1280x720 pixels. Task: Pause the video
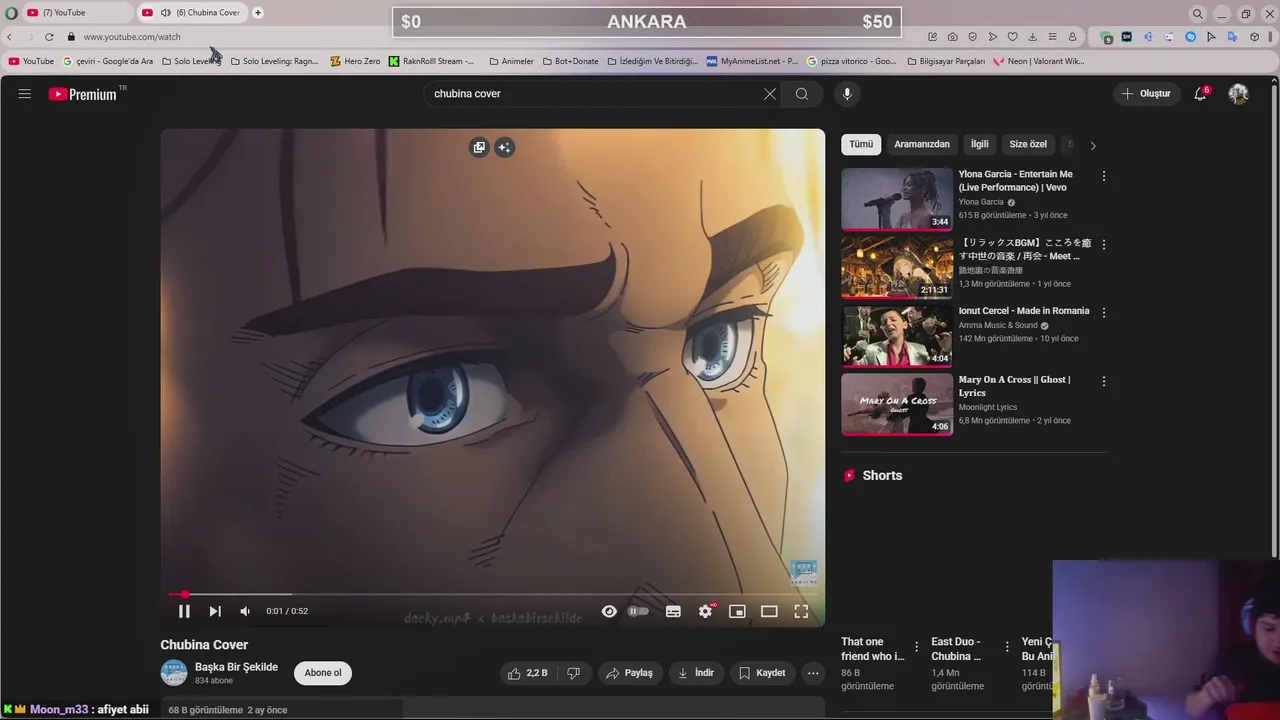(x=184, y=611)
